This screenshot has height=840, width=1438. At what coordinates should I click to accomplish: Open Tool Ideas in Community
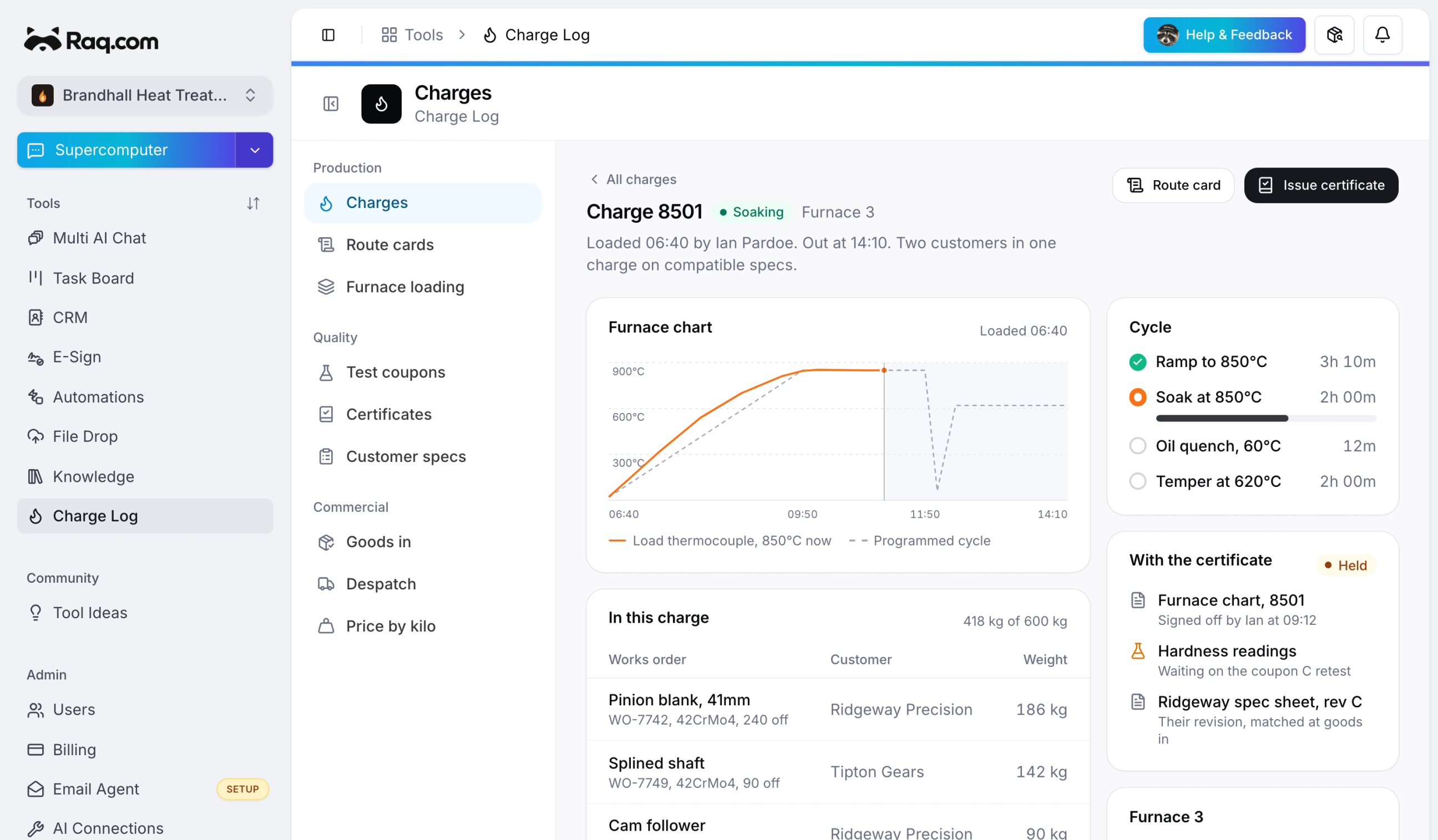tap(145, 613)
